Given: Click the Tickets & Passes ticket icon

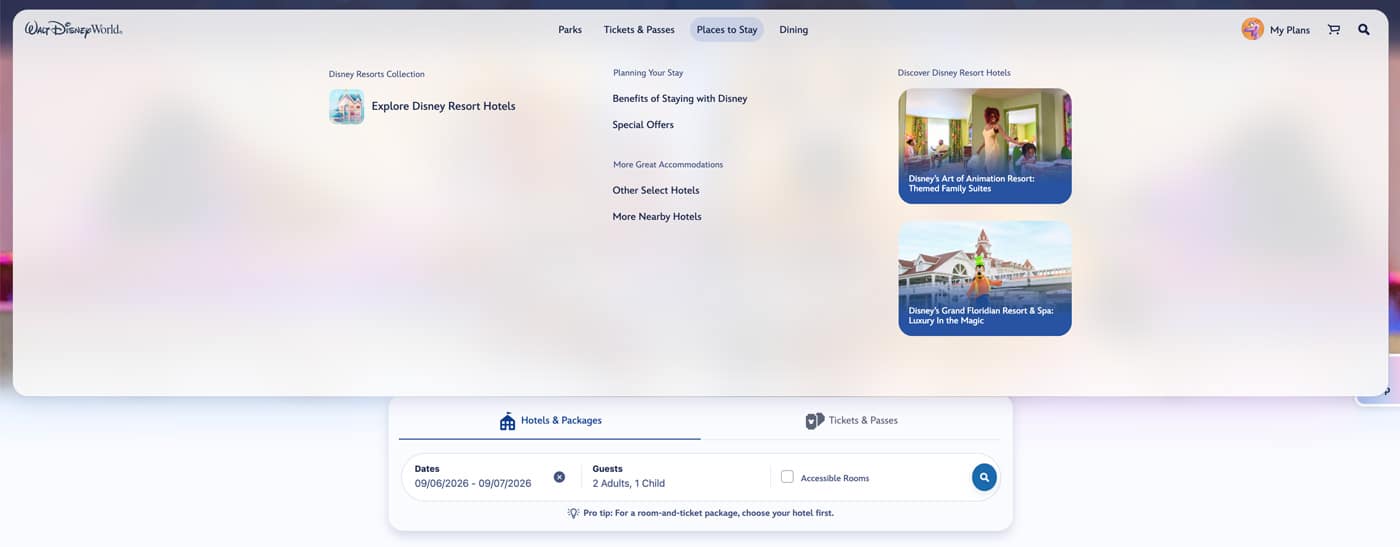Looking at the screenshot, I should coord(815,421).
